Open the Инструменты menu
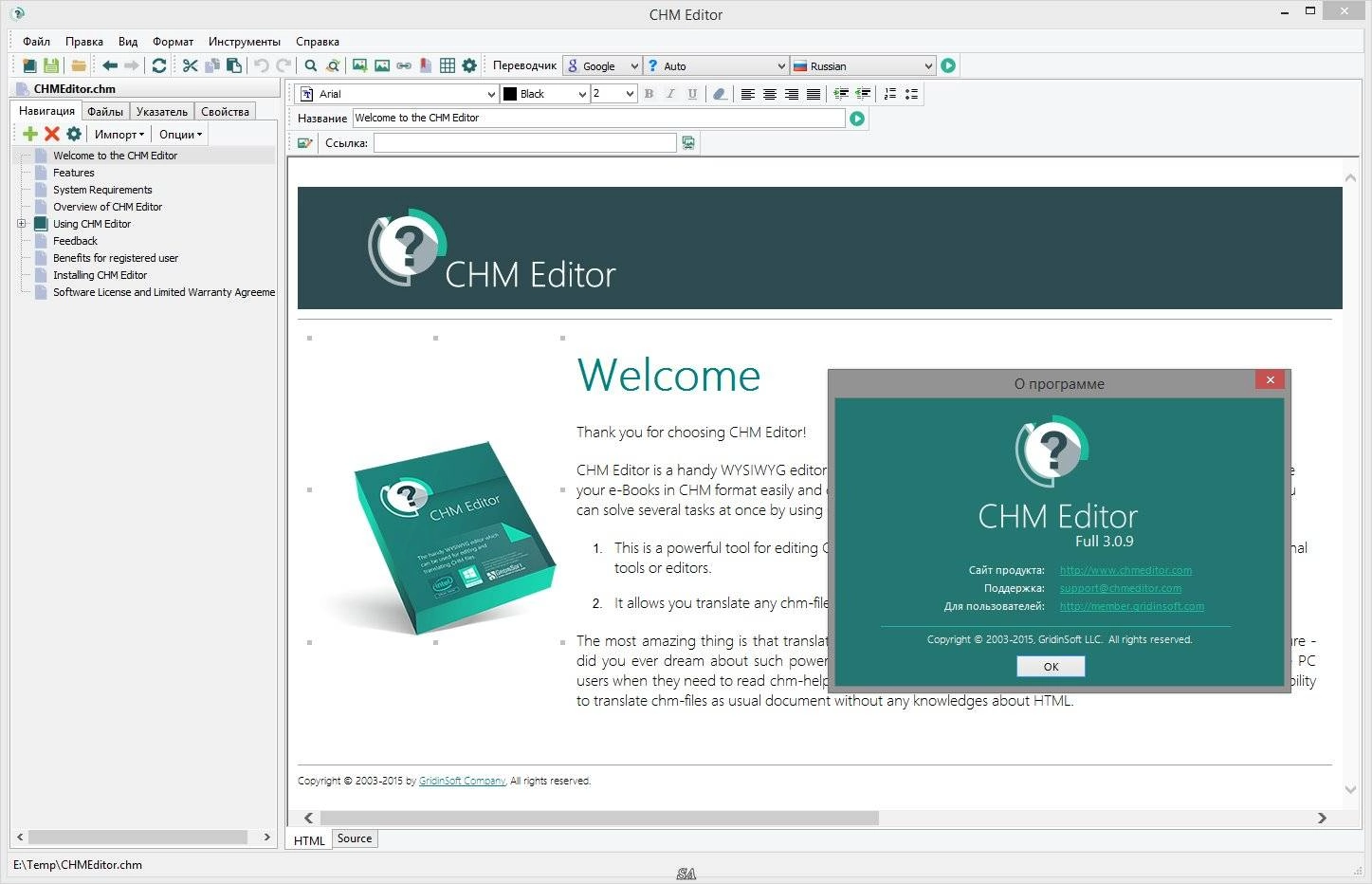 click(245, 42)
